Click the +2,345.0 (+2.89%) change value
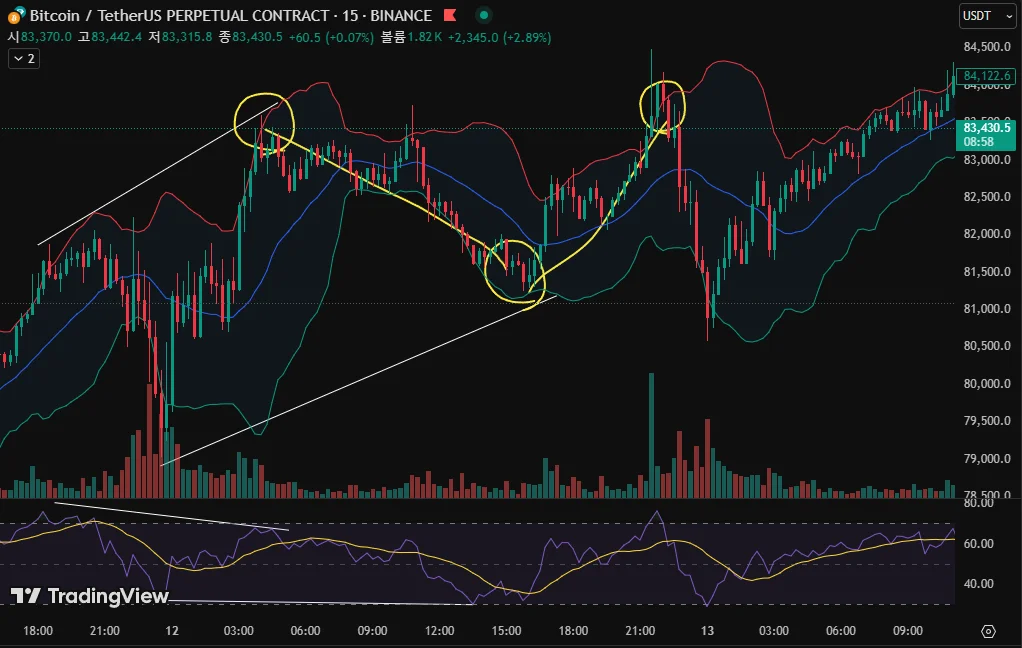Viewport: 1022px width, 648px height. (x=499, y=37)
